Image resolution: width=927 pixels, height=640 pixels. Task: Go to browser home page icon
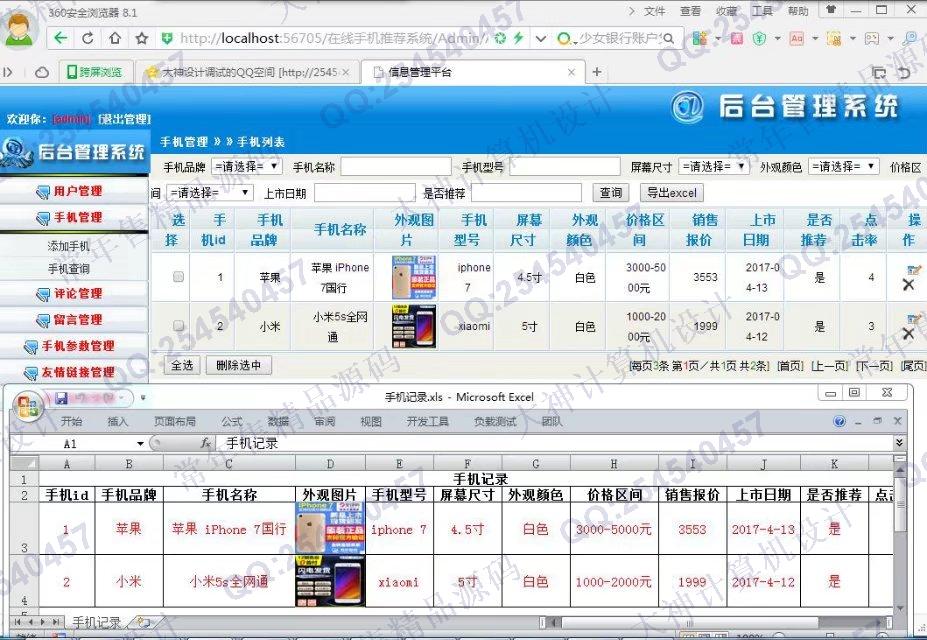115,38
